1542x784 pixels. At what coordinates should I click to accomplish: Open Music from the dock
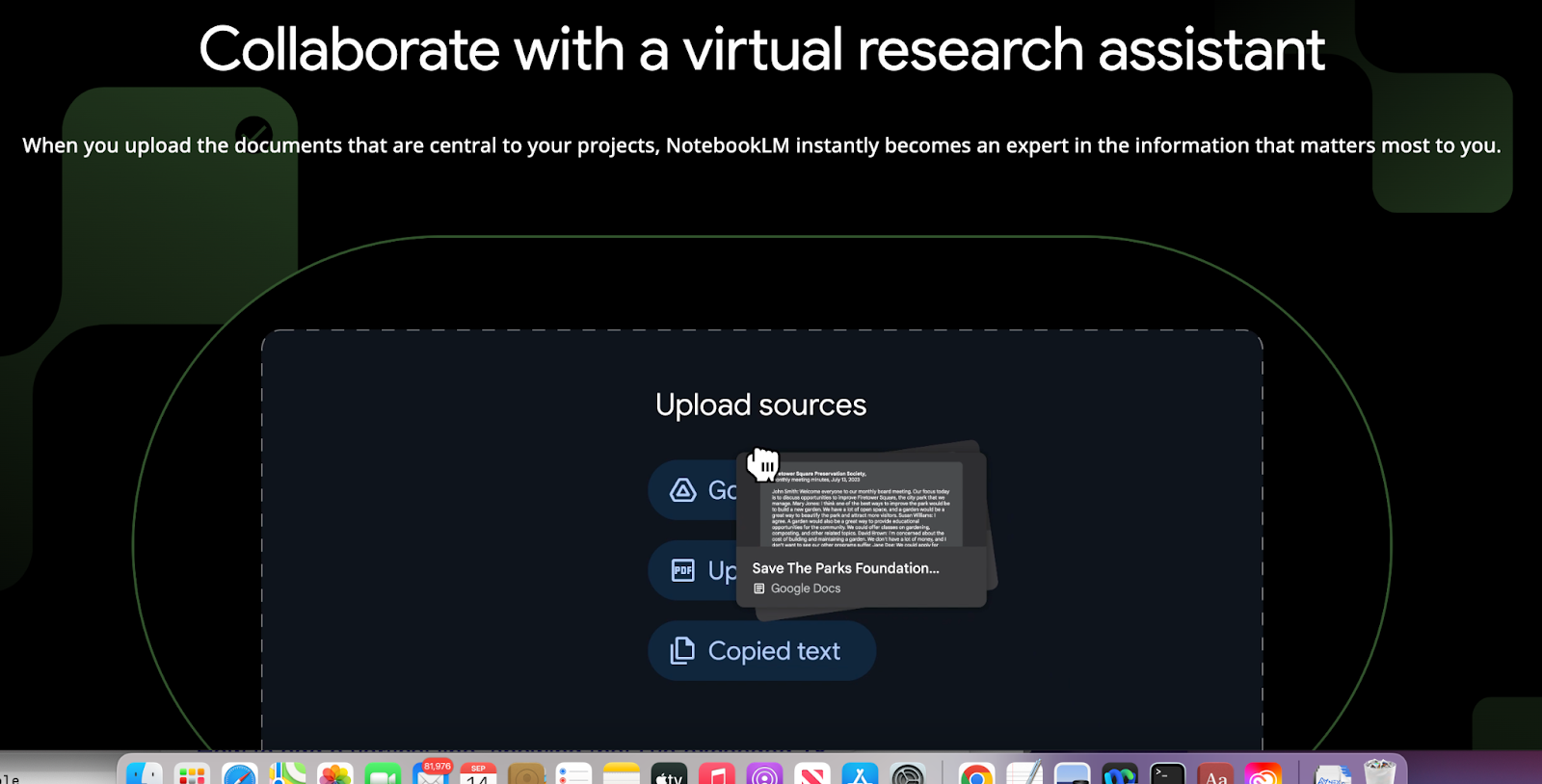717,773
